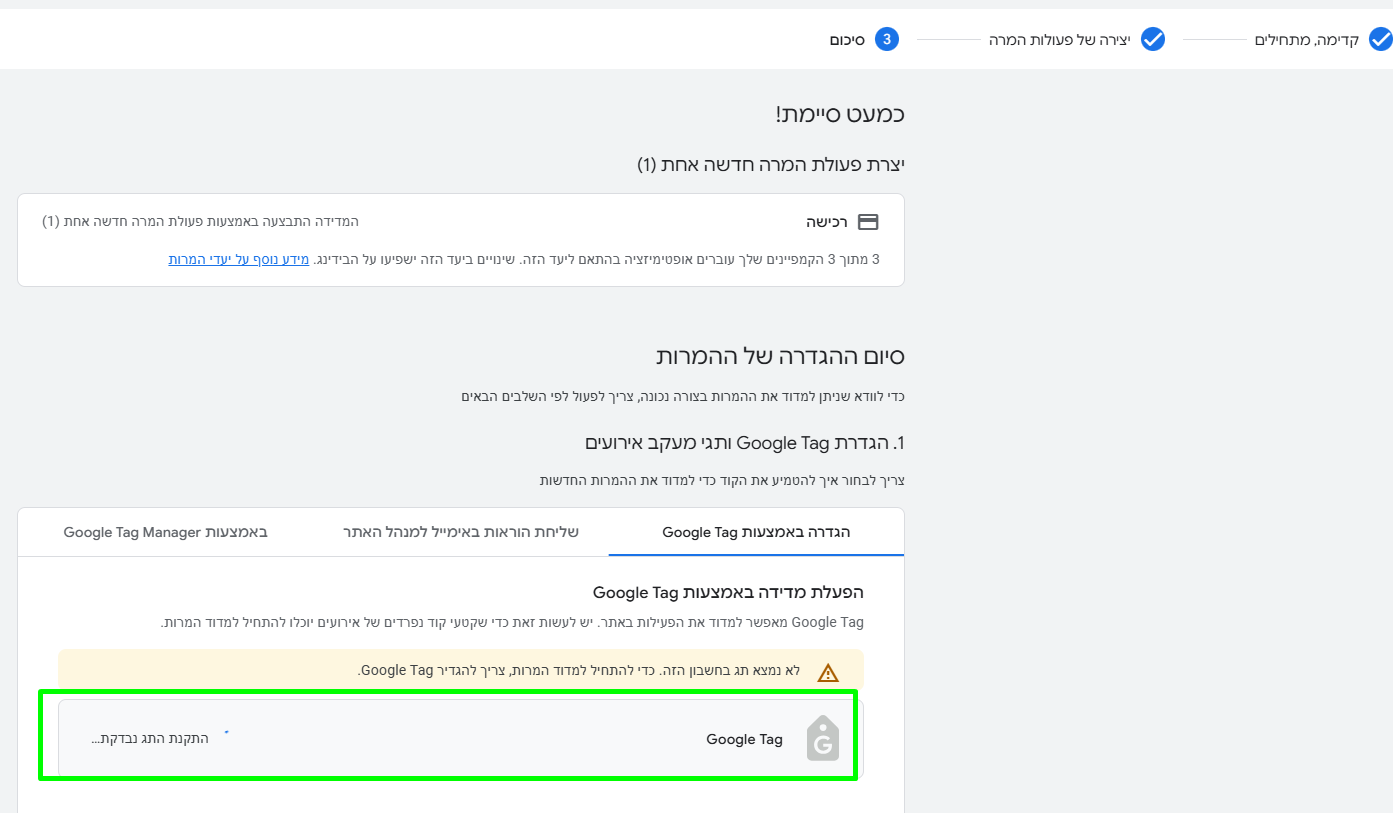Switch to הגדרה באמצעות Google Tag tab
The width and height of the screenshot is (1393, 813).
coord(756,532)
